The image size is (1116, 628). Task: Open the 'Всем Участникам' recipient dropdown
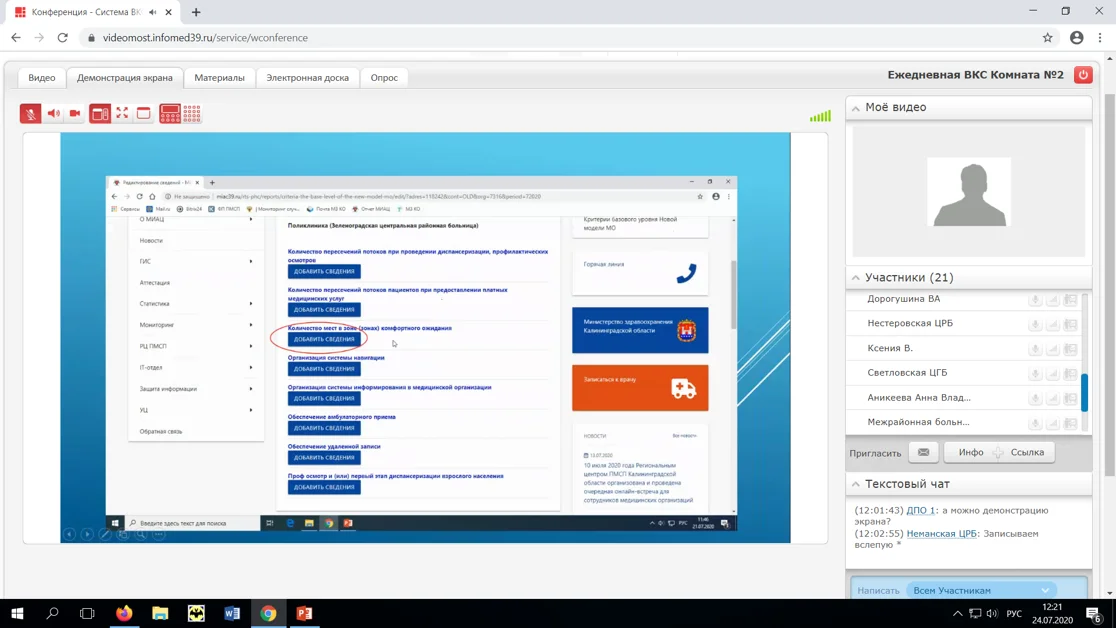tap(981, 591)
